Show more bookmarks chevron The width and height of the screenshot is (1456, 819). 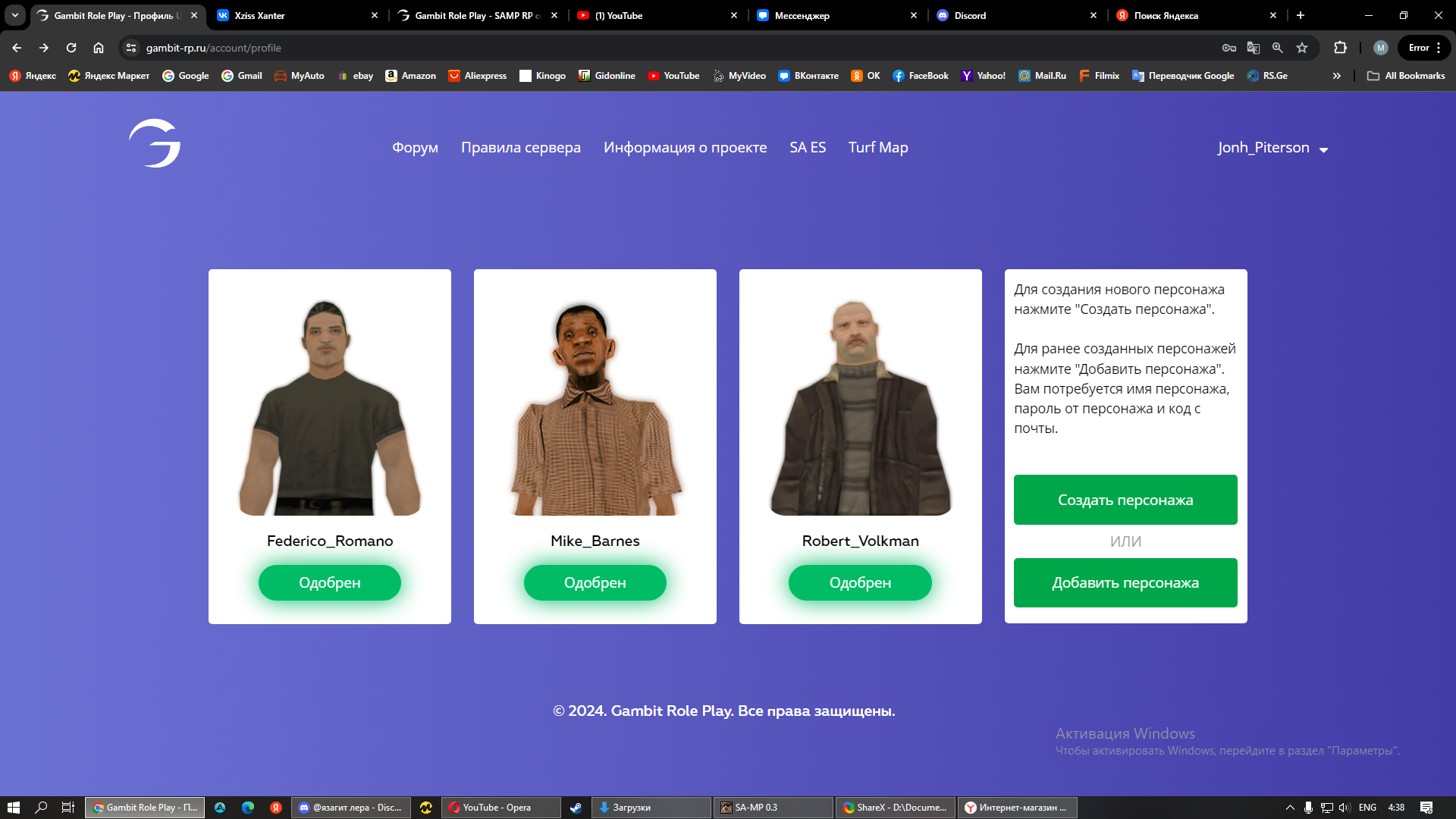(x=1336, y=76)
